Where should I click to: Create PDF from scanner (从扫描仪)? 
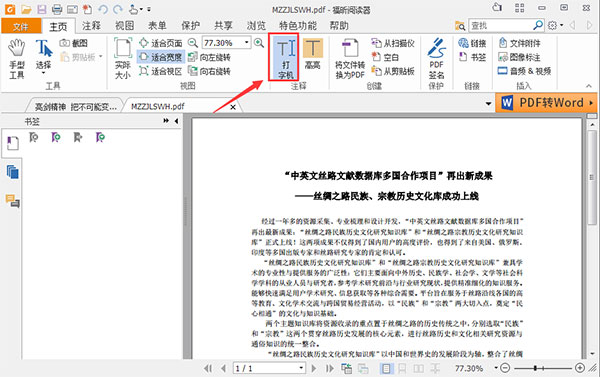[x=393, y=43]
